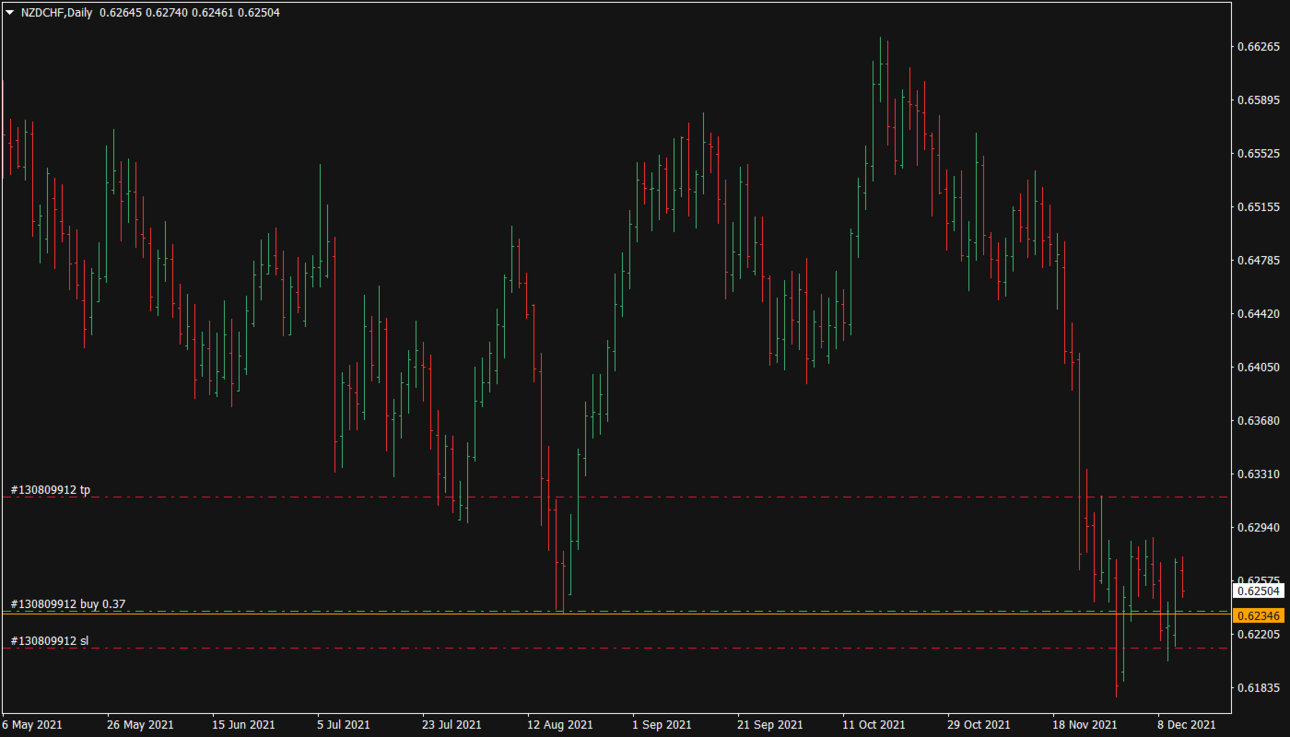Click the 15 Jun 2021 date label
Viewport: 1290px width, 737px height.
point(243,724)
